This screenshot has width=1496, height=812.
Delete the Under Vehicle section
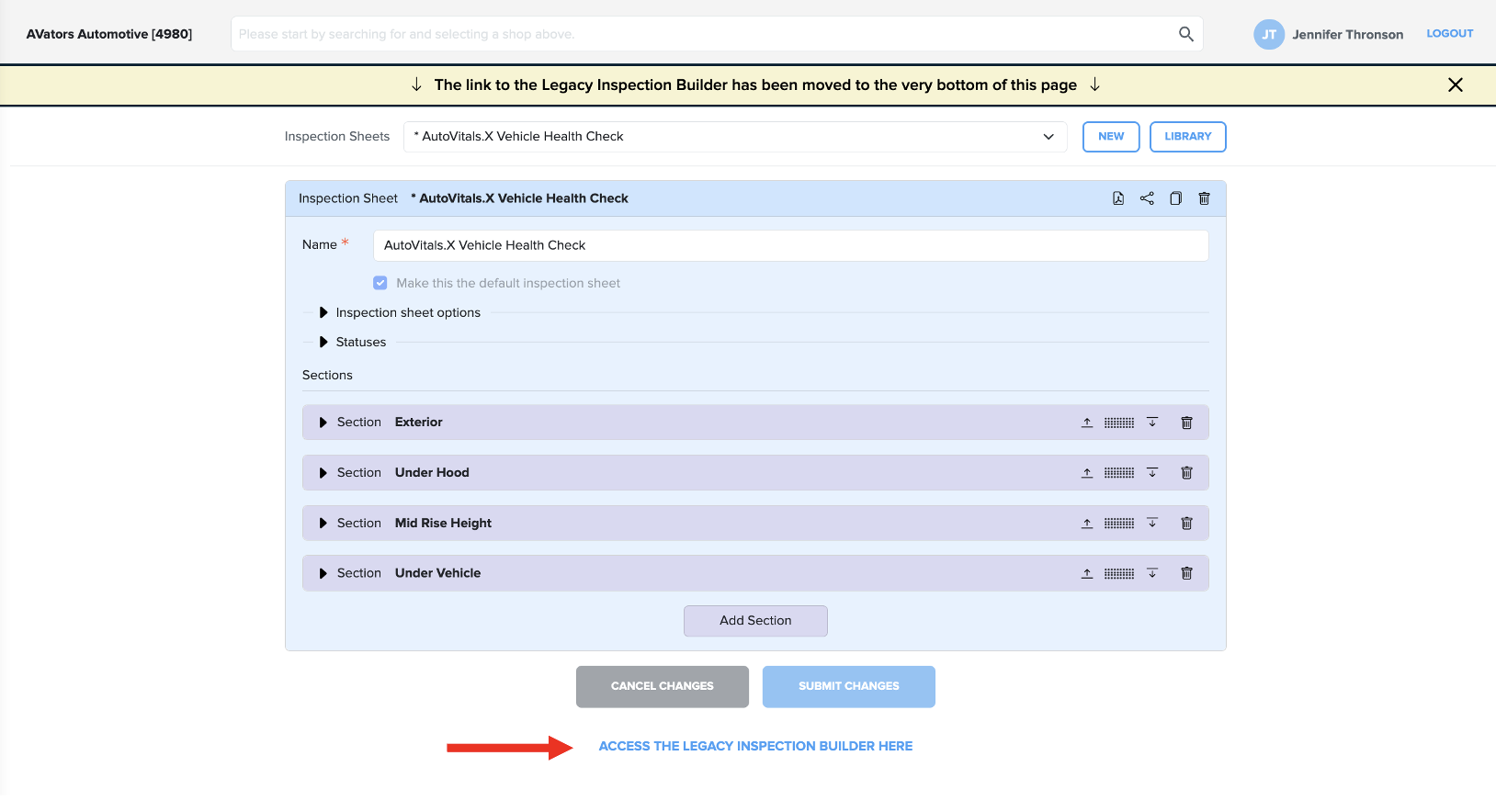click(1186, 573)
